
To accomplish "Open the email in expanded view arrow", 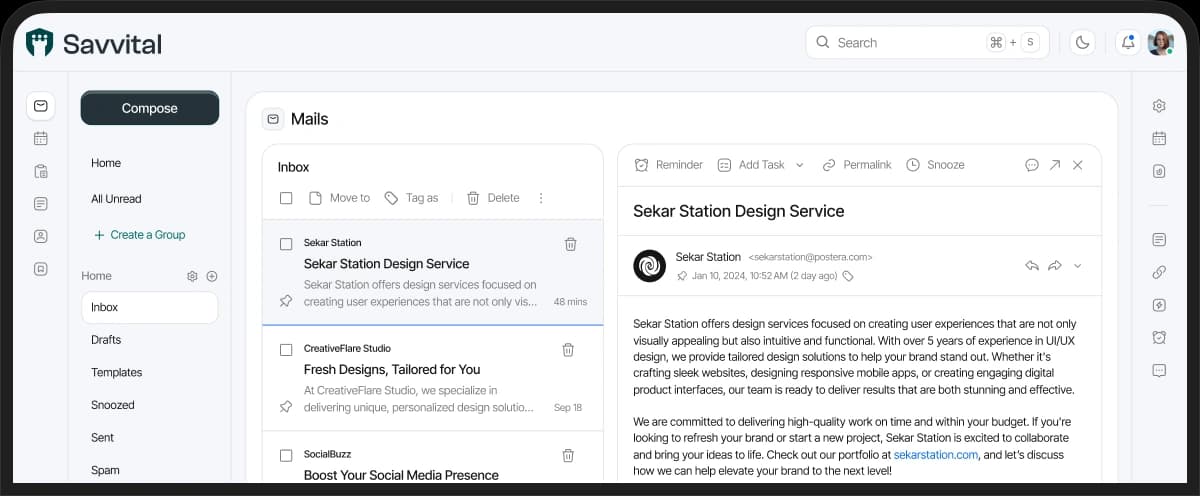I will [1055, 165].
